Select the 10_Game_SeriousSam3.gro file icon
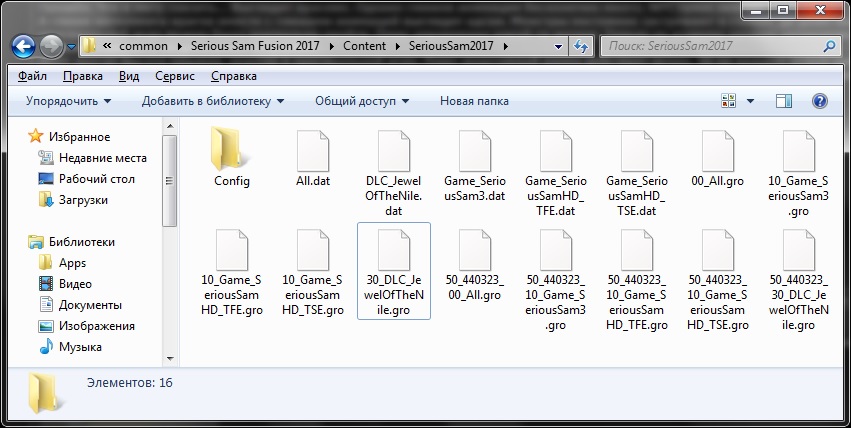 (x=799, y=151)
